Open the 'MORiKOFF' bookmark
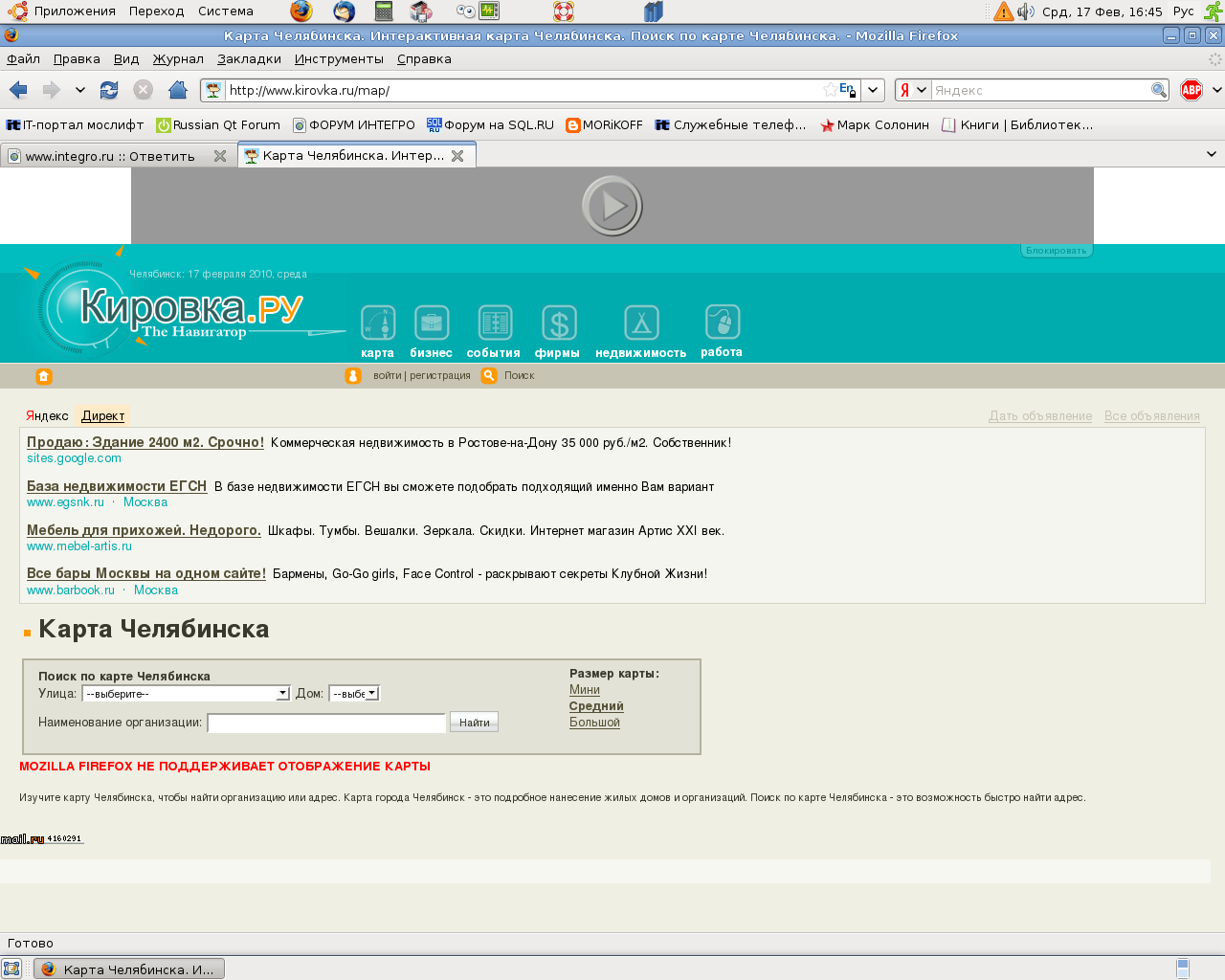 pos(604,125)
